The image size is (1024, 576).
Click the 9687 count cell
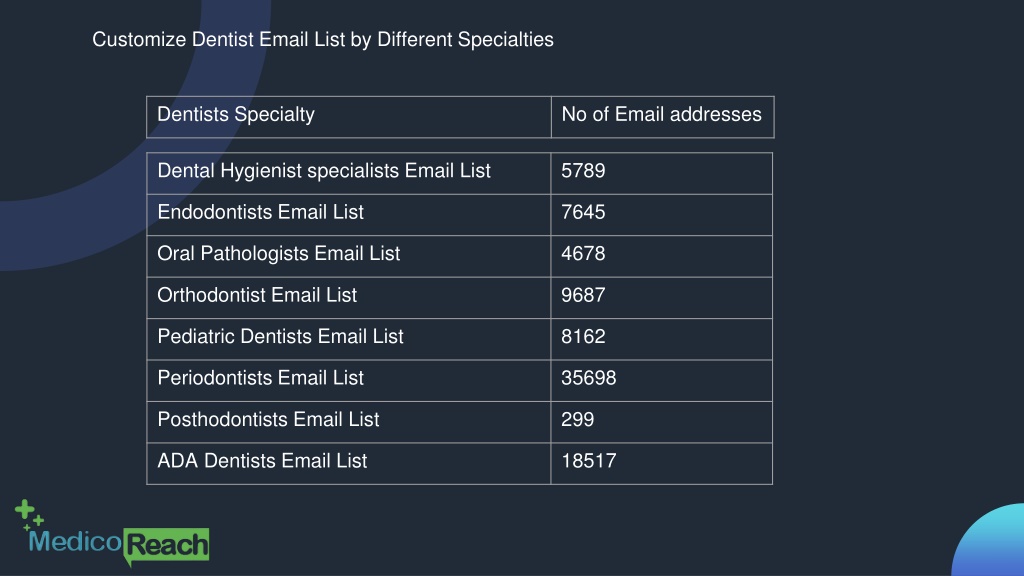pos(662,298)
